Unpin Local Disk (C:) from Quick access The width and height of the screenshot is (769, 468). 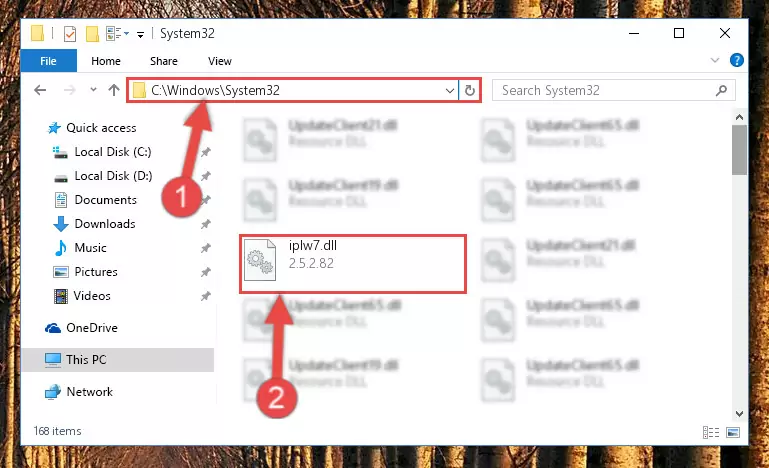click(205, 152)
